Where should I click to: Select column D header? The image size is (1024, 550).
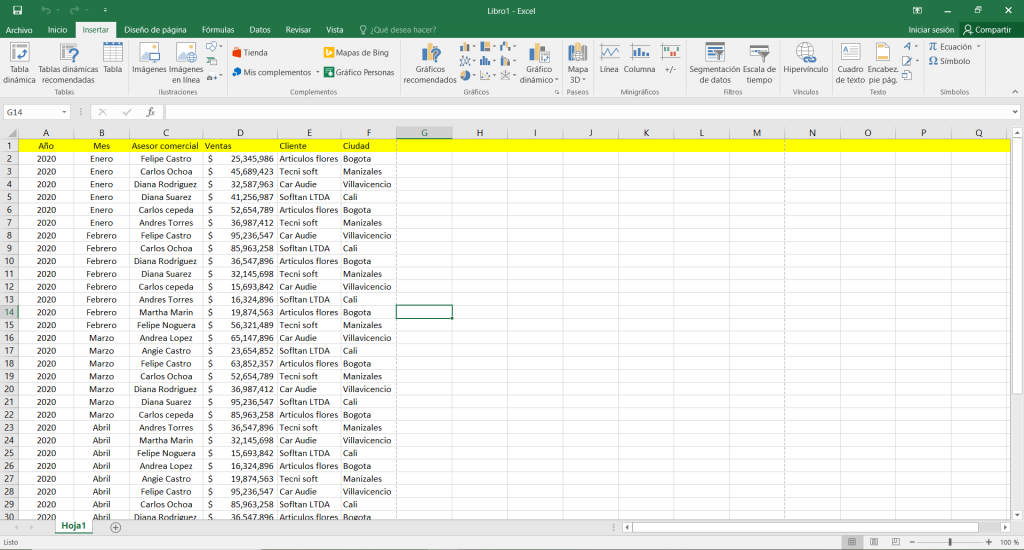240,133
